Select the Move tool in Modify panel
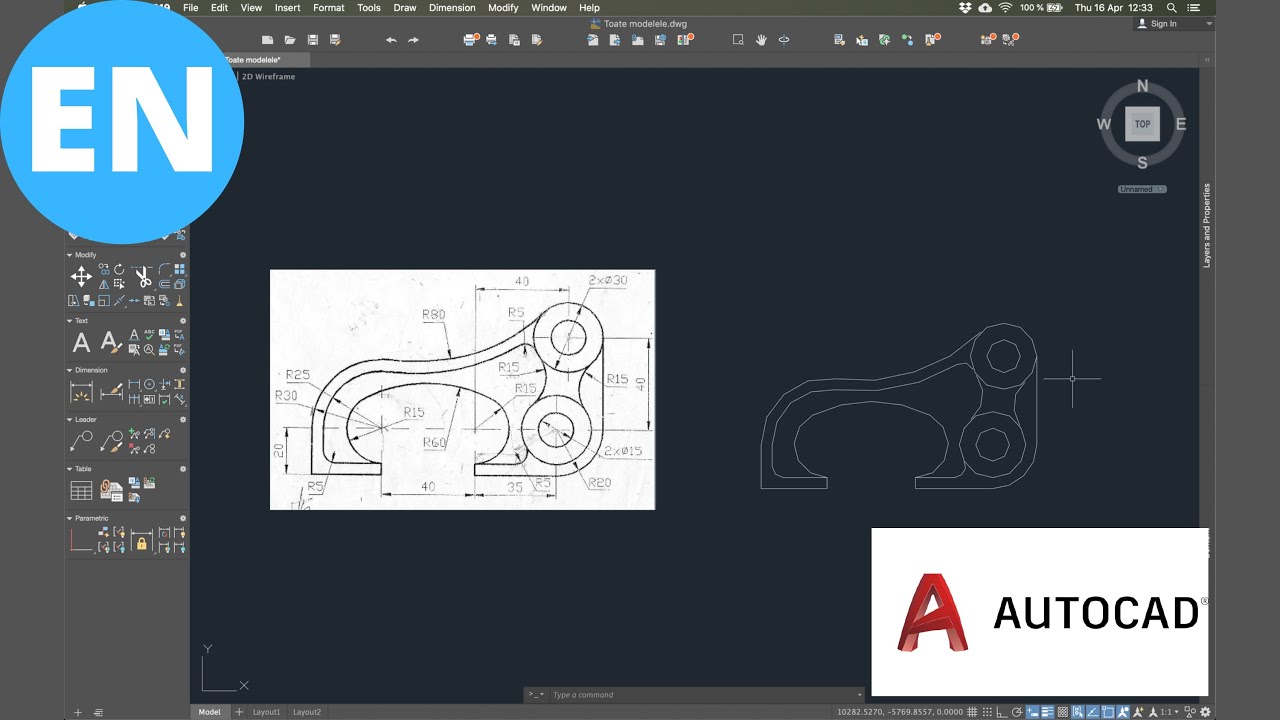Image resolution: width=1280 pixels, height=720 pixels. click(x=81, y=277)
